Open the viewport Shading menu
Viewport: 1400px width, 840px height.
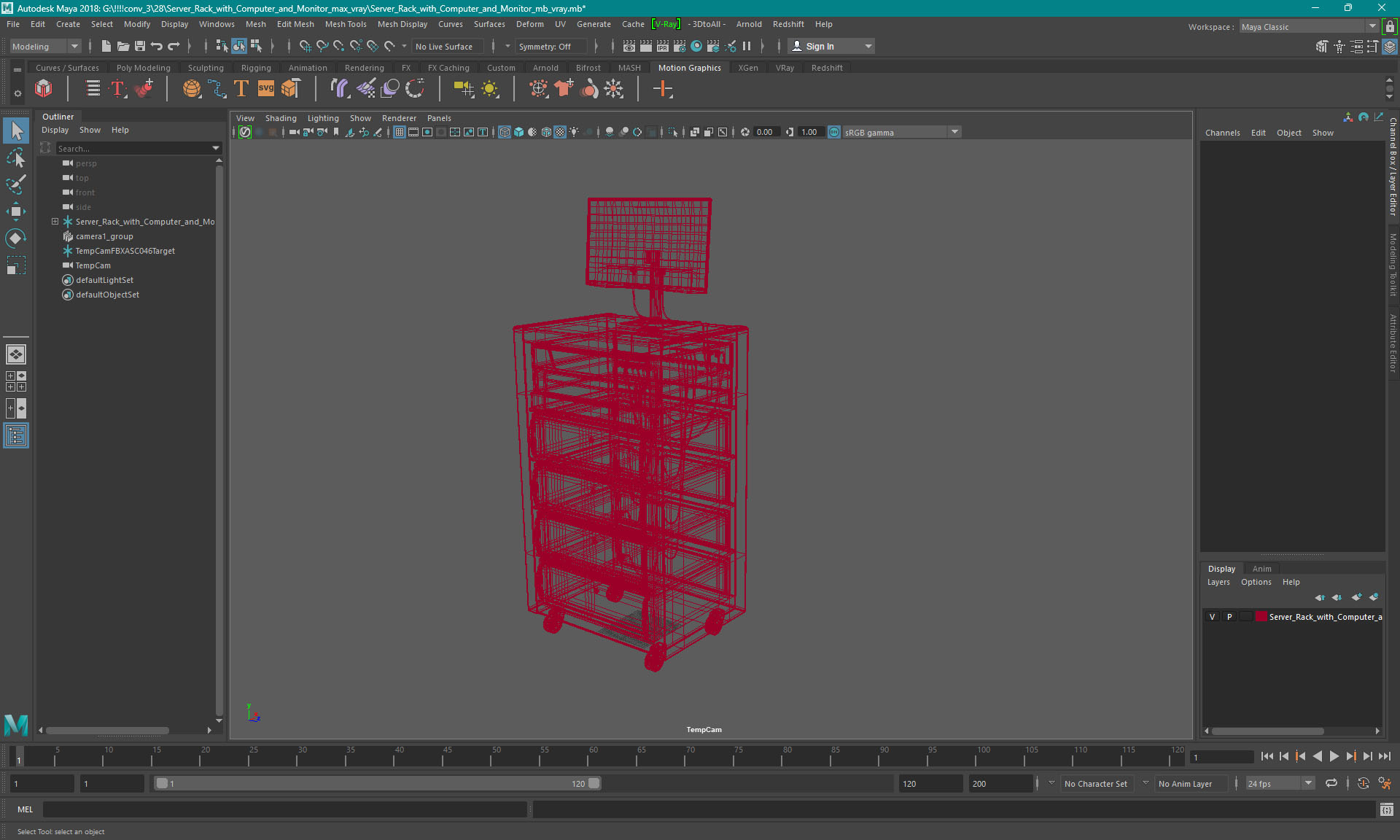[281, 118]
